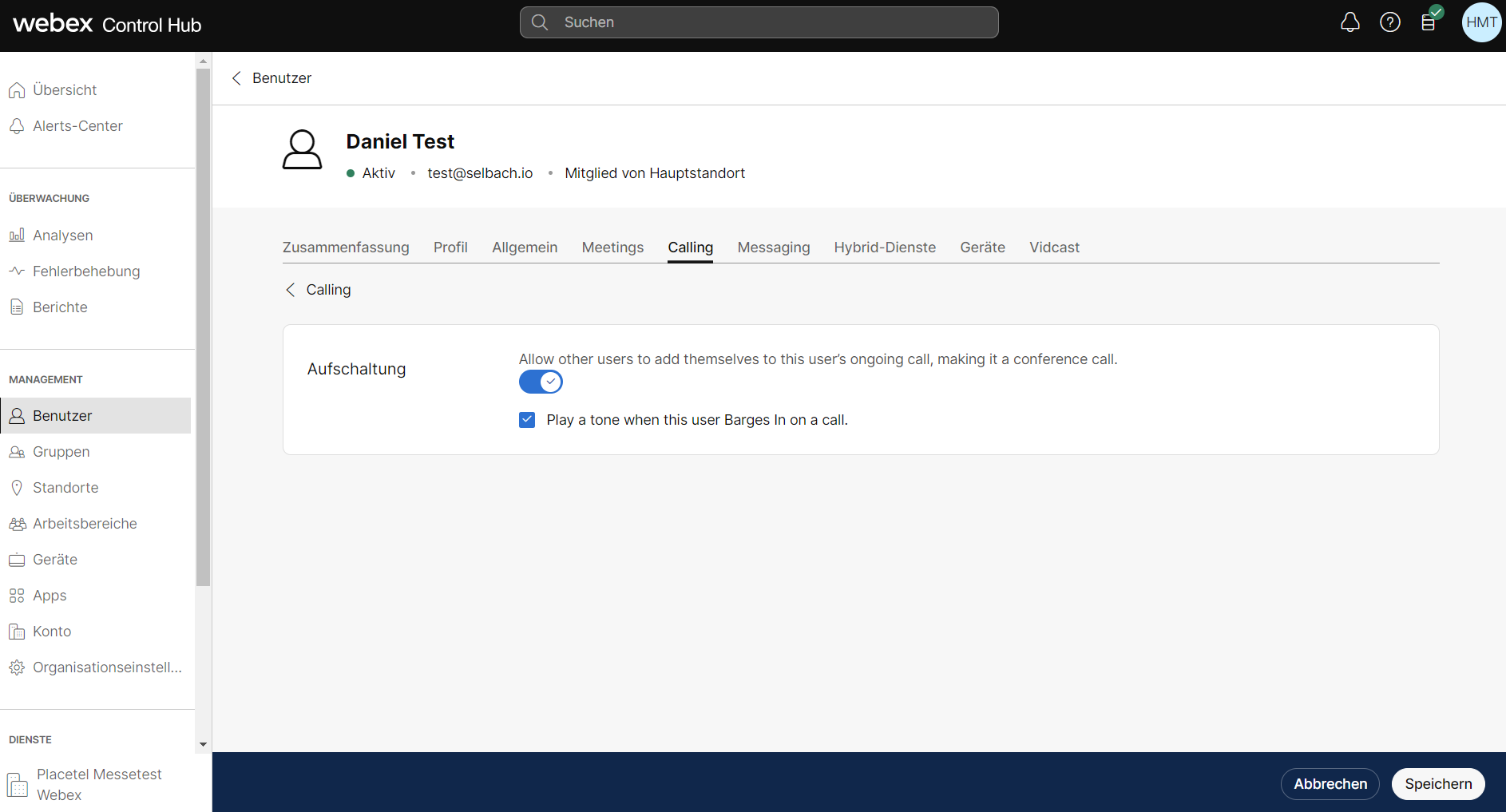Disable the Aufschaltung barge-in toggle
Image resolution: width=1506 pixels, height=812 pixels.
(541, 382)
